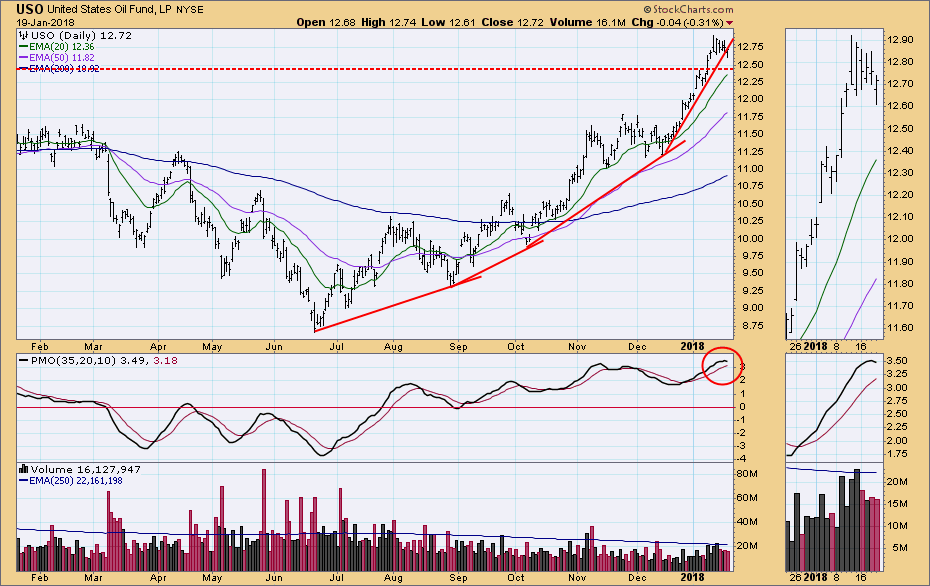Click the 'Close 12.72' value
Viewport: 930px width, 586px height.
pos(513,23)
